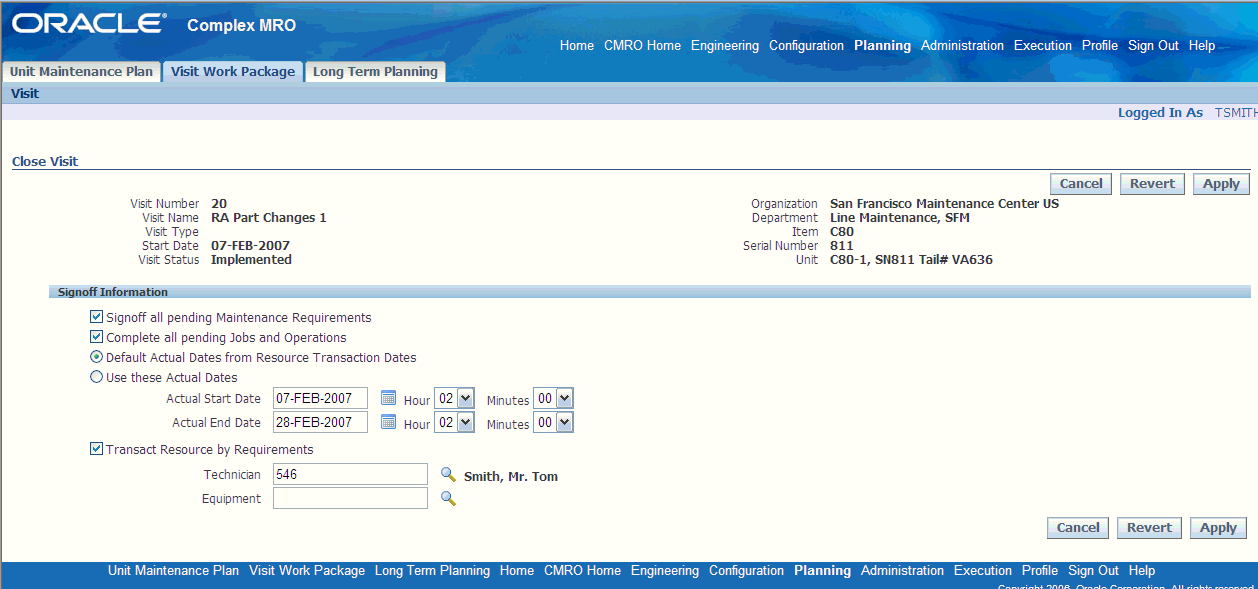This screenshot has height=589, width=1258.
Task: Open Visit Work Package footer link
Action: point(307,571)
